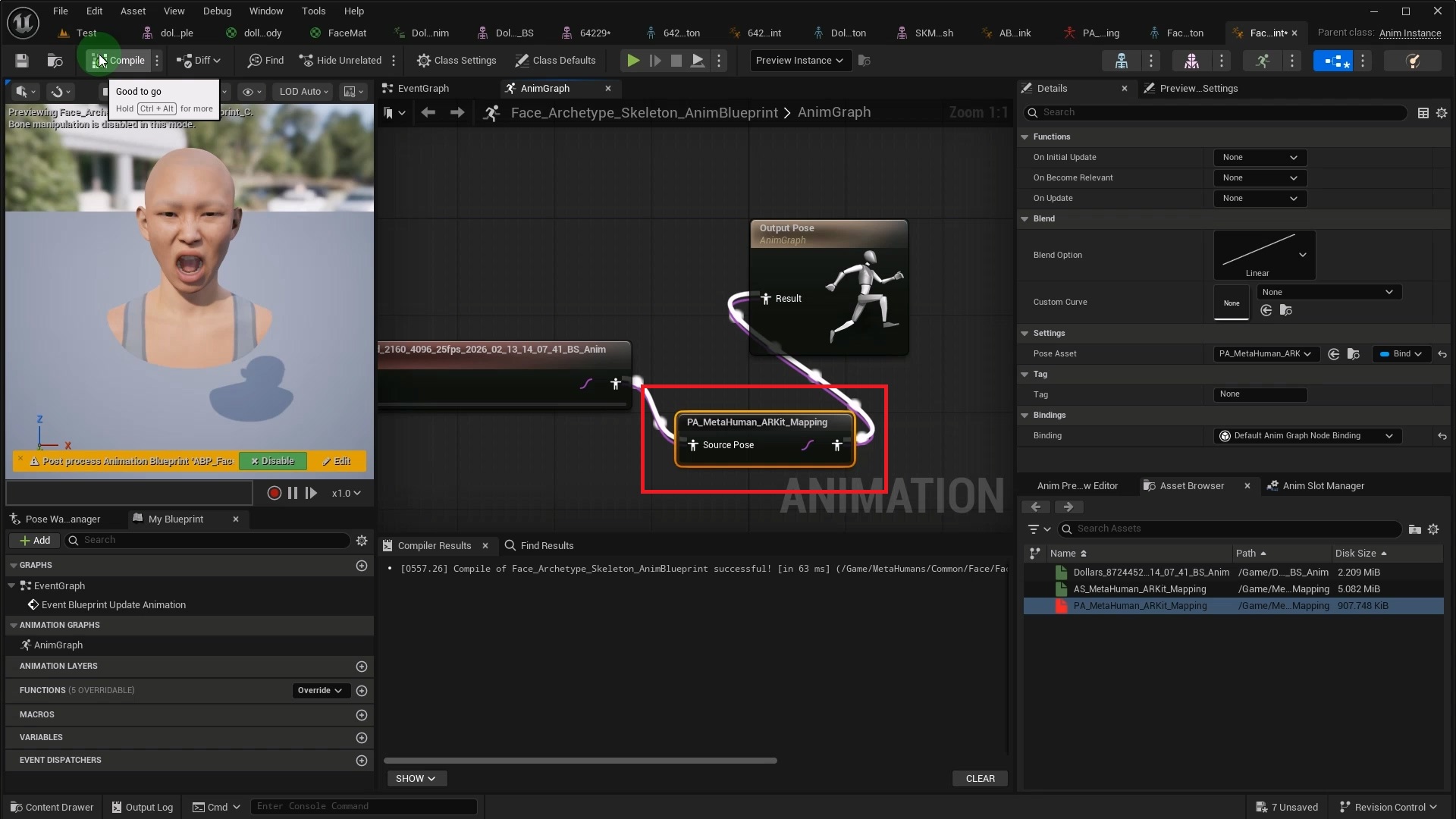Click Edit on the post process blueprint banner
This screenshot has height=819, width=1456.
[337, 461]
